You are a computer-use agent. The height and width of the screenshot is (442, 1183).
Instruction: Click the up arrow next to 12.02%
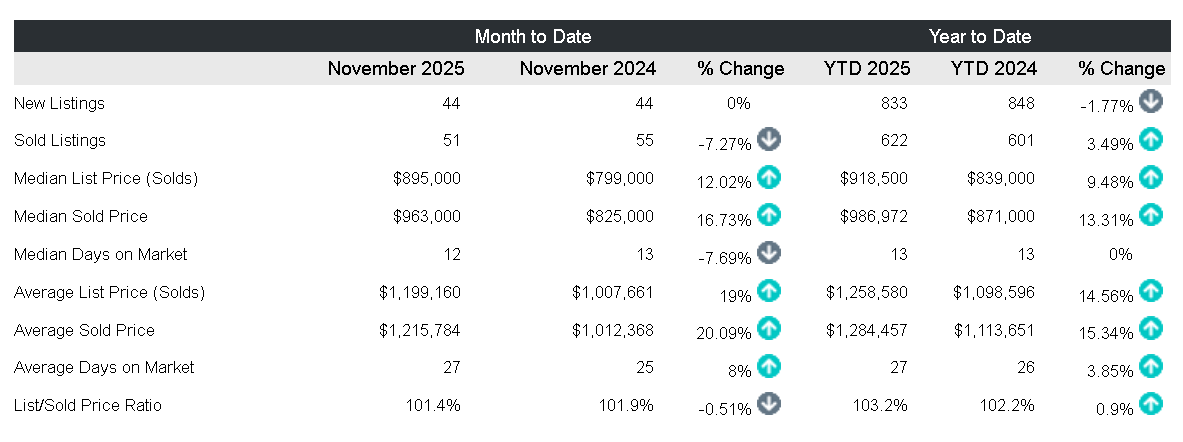tap(769, 177)
